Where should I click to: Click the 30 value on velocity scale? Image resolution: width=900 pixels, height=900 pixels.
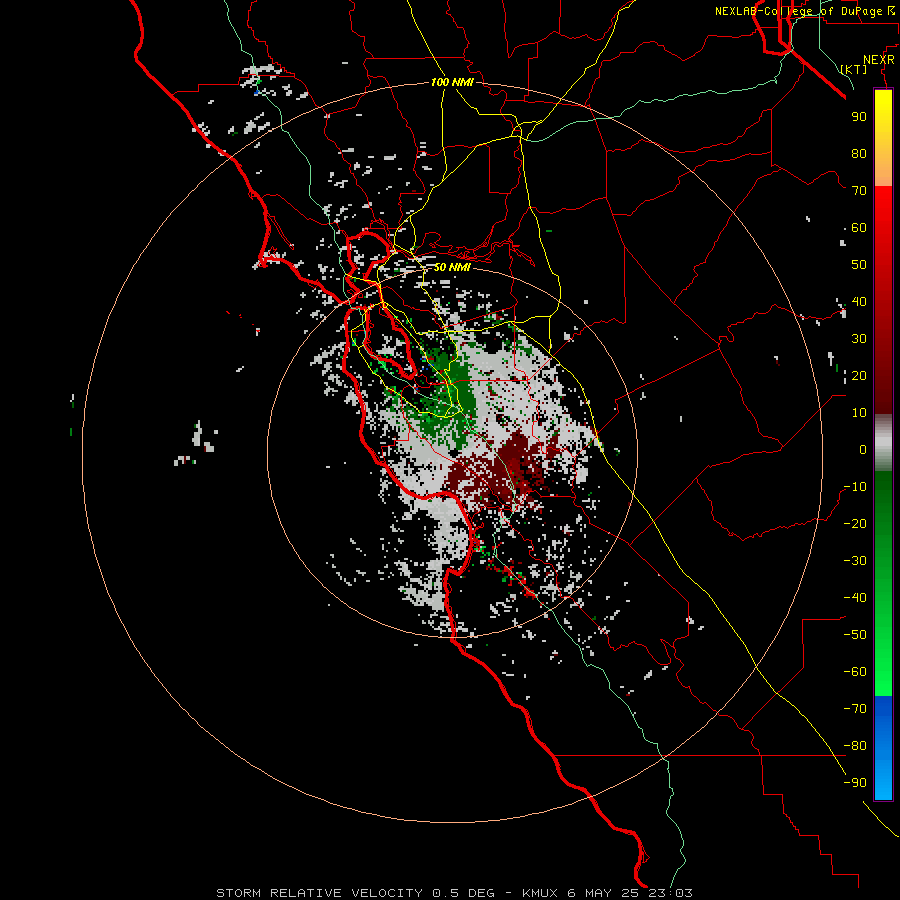coord(859,339)
